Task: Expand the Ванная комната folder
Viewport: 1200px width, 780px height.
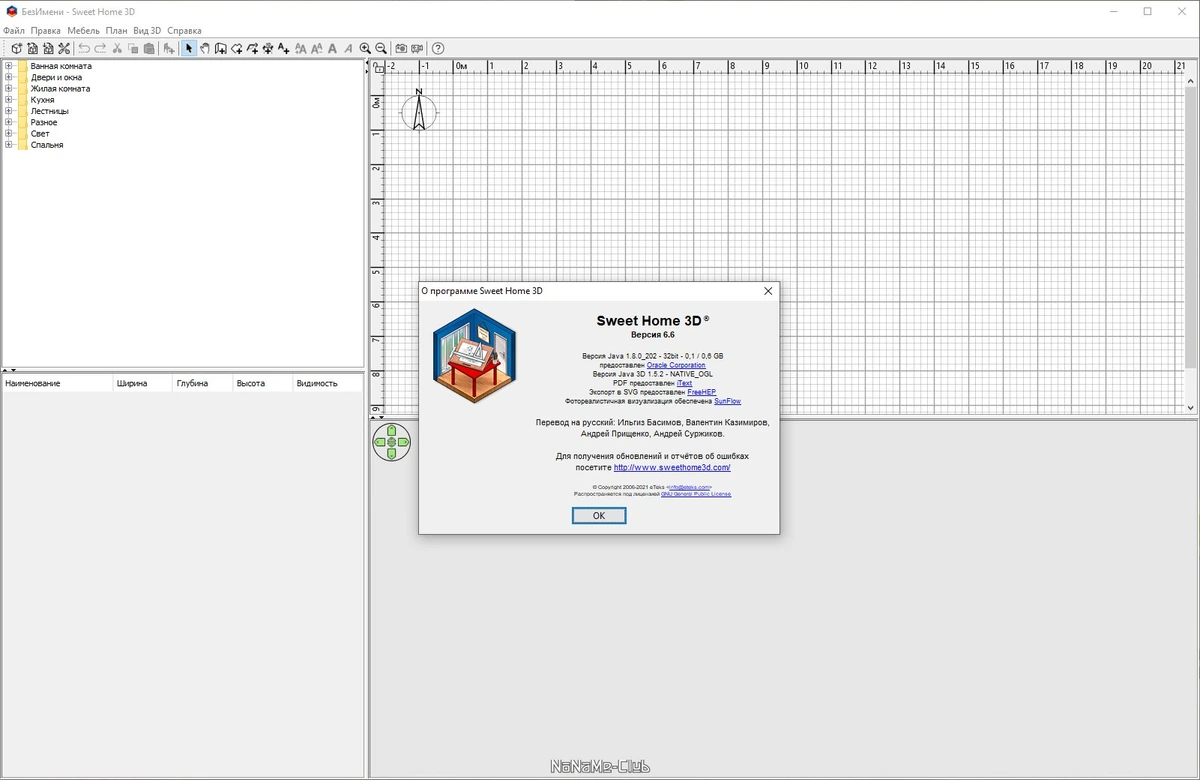Action: 9,66
